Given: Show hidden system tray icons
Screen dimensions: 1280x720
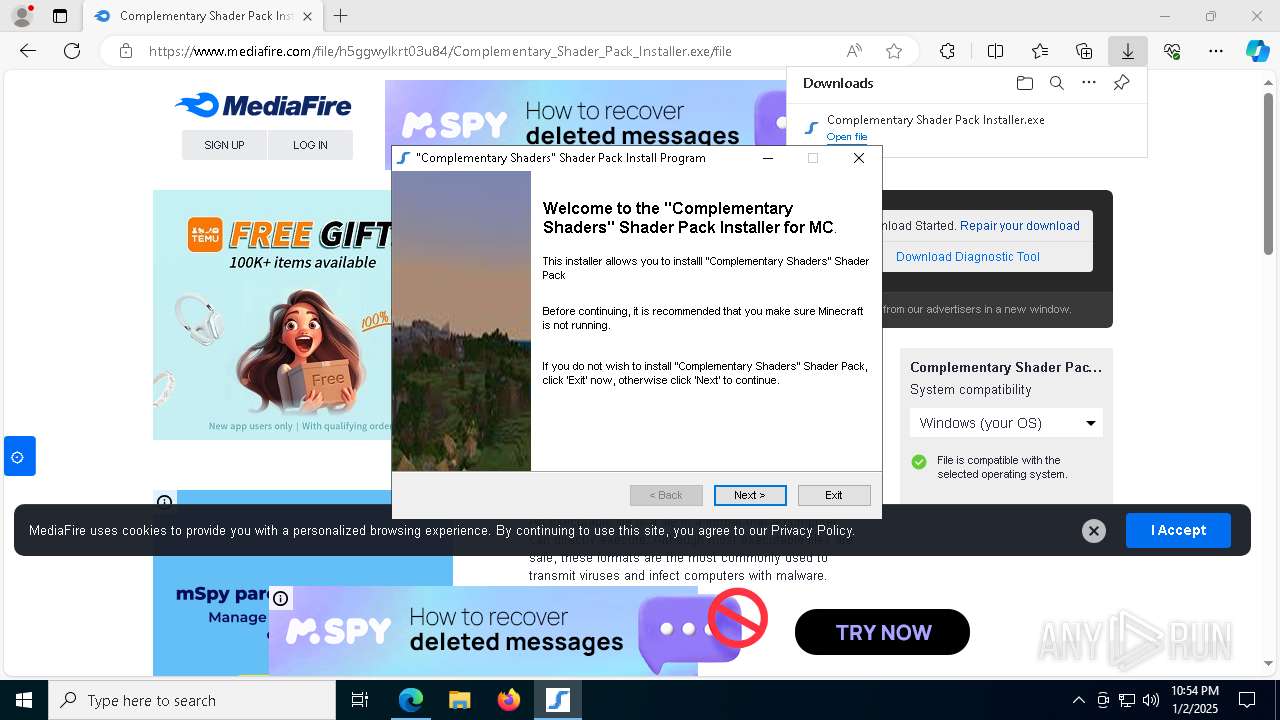Looking at the screenshot, I should 1078,700.
